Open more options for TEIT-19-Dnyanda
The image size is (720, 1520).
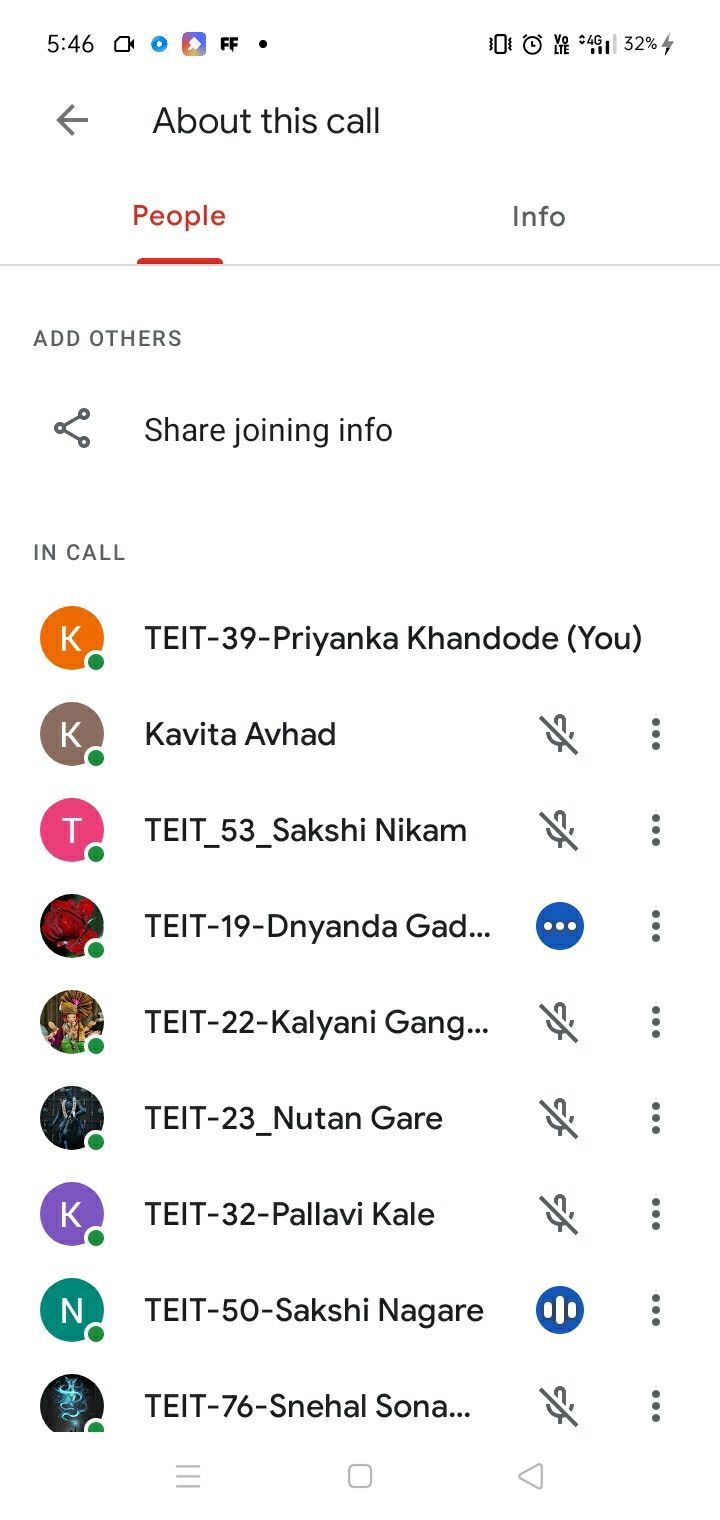(656, 926)
